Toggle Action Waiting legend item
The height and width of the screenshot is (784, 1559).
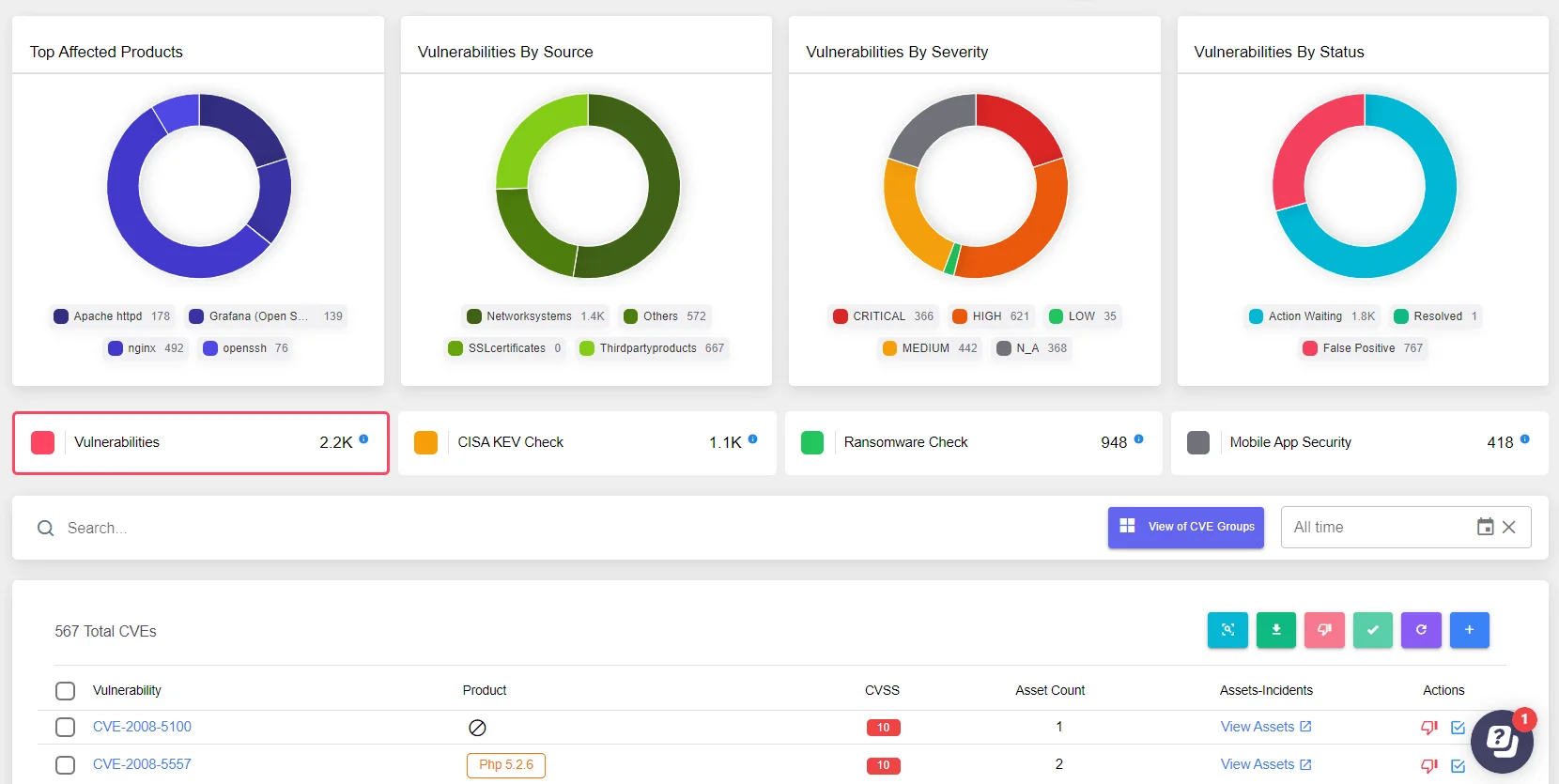click(x=1312, y=316)
